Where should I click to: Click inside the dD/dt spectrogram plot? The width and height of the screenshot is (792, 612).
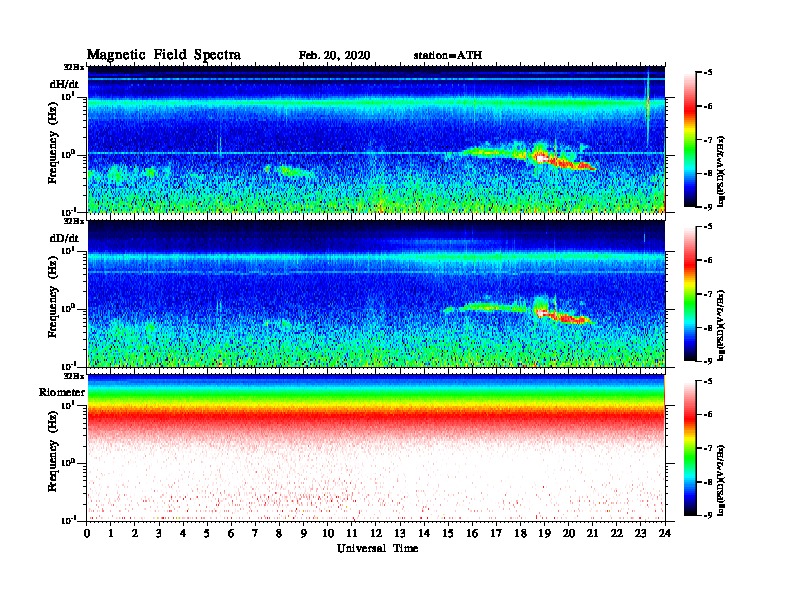tap(376, 293)
